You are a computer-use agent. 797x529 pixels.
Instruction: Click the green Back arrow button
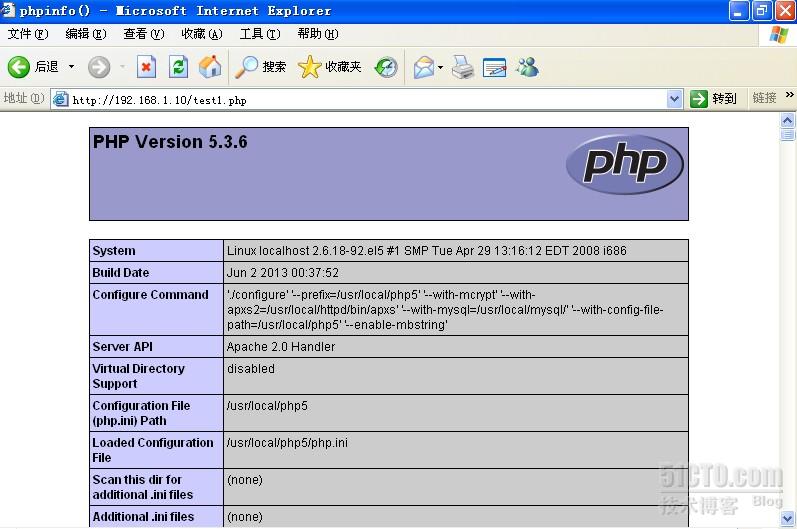click(x=19, y=67)
